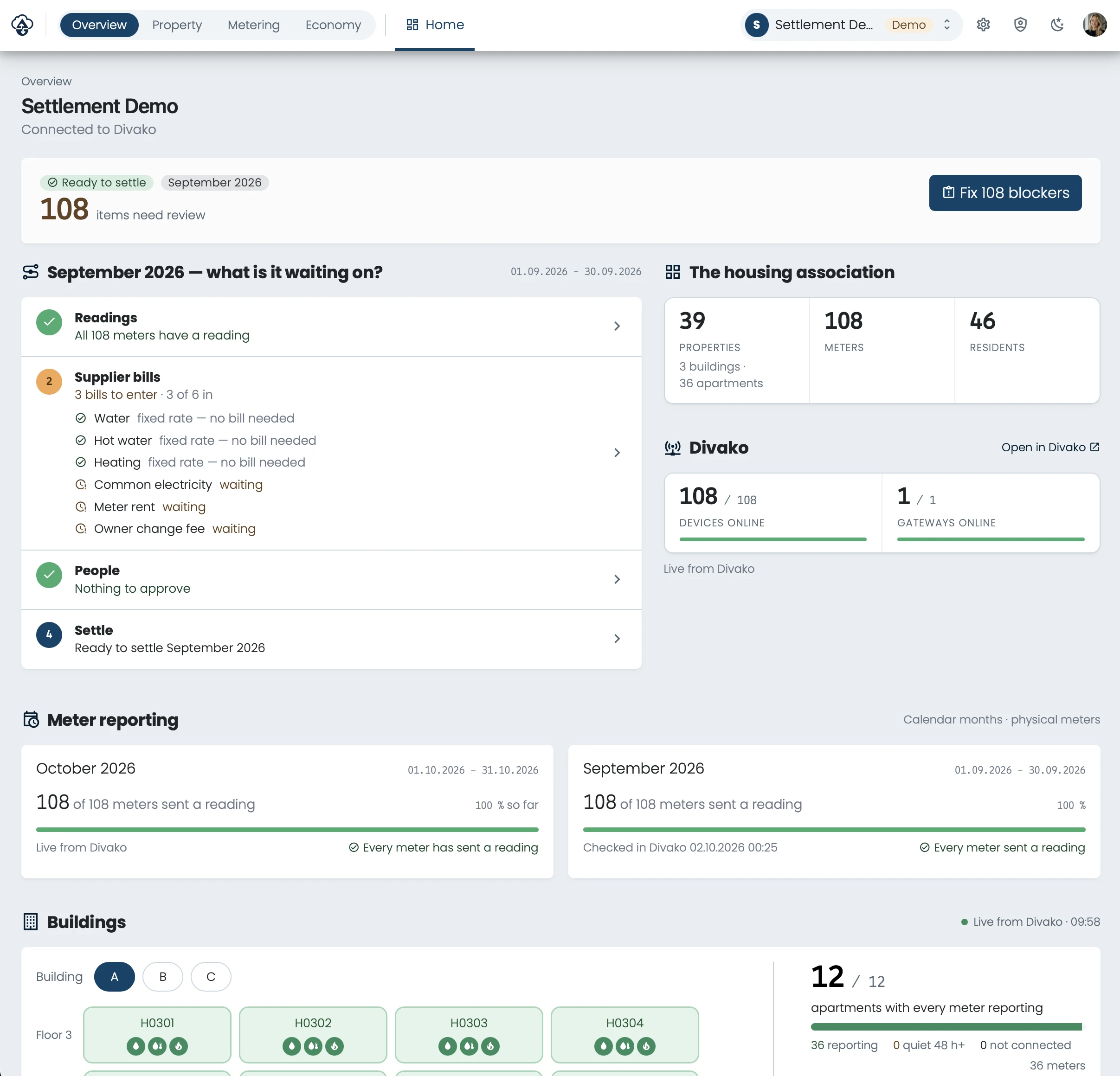1120x1076 pixels.
Task: Click '0 quiet 48 h+' status text
Action: [x=928, y=1045]
